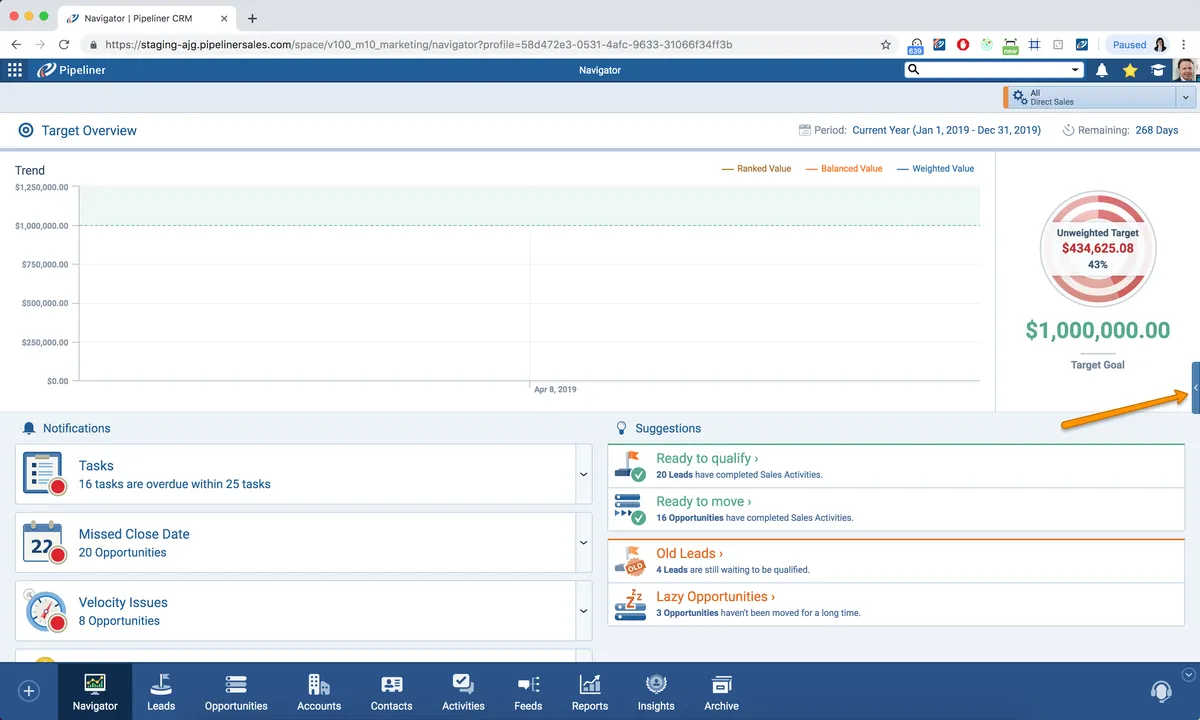Viewport: 1200px width, 720px height.
Task: Expand the Tasks notification card
Action: coord(584,474)
